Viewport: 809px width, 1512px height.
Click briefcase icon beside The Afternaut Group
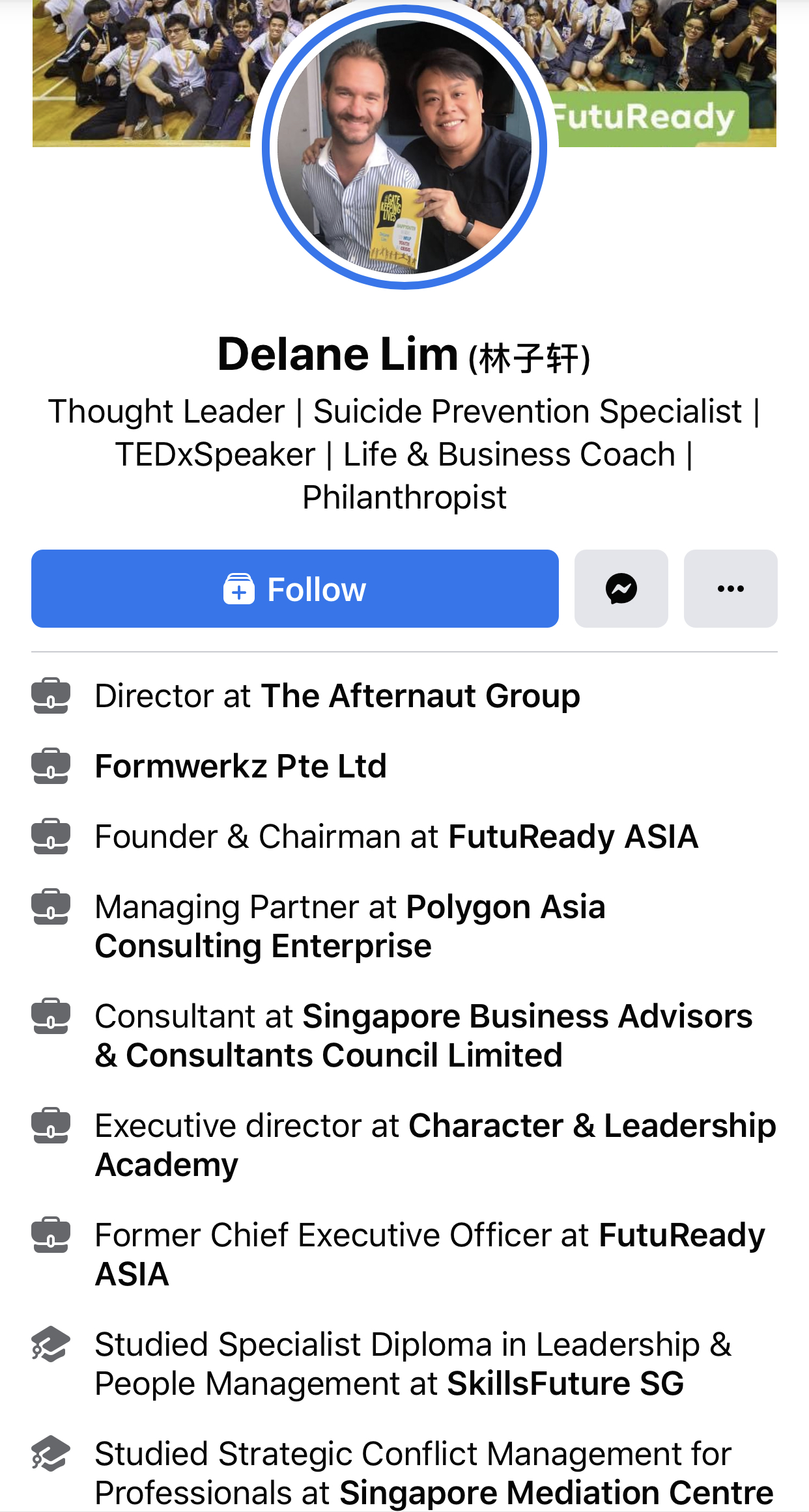(x=50, y=695)
